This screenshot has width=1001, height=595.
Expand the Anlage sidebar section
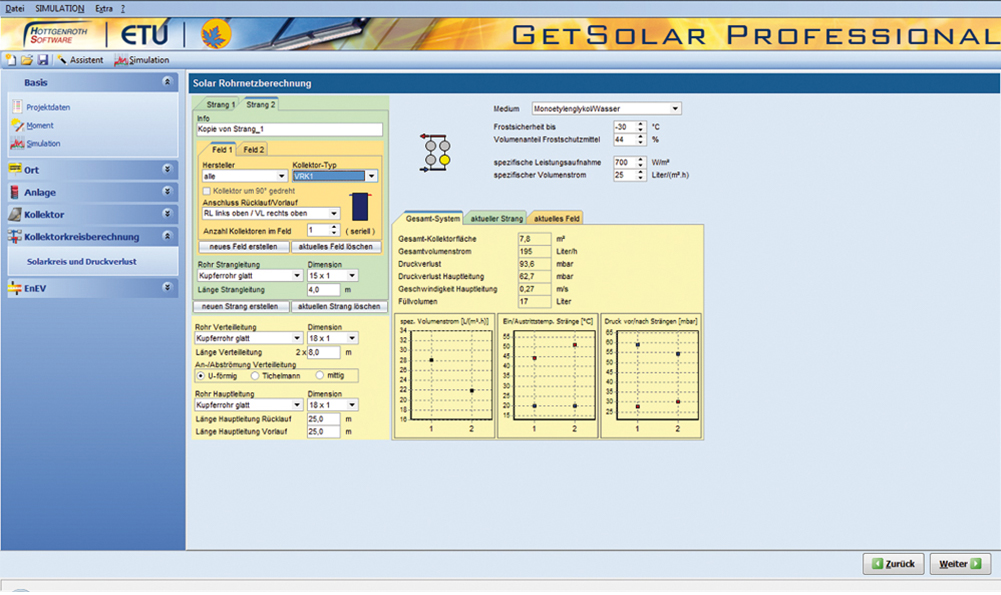click(92, 192)
